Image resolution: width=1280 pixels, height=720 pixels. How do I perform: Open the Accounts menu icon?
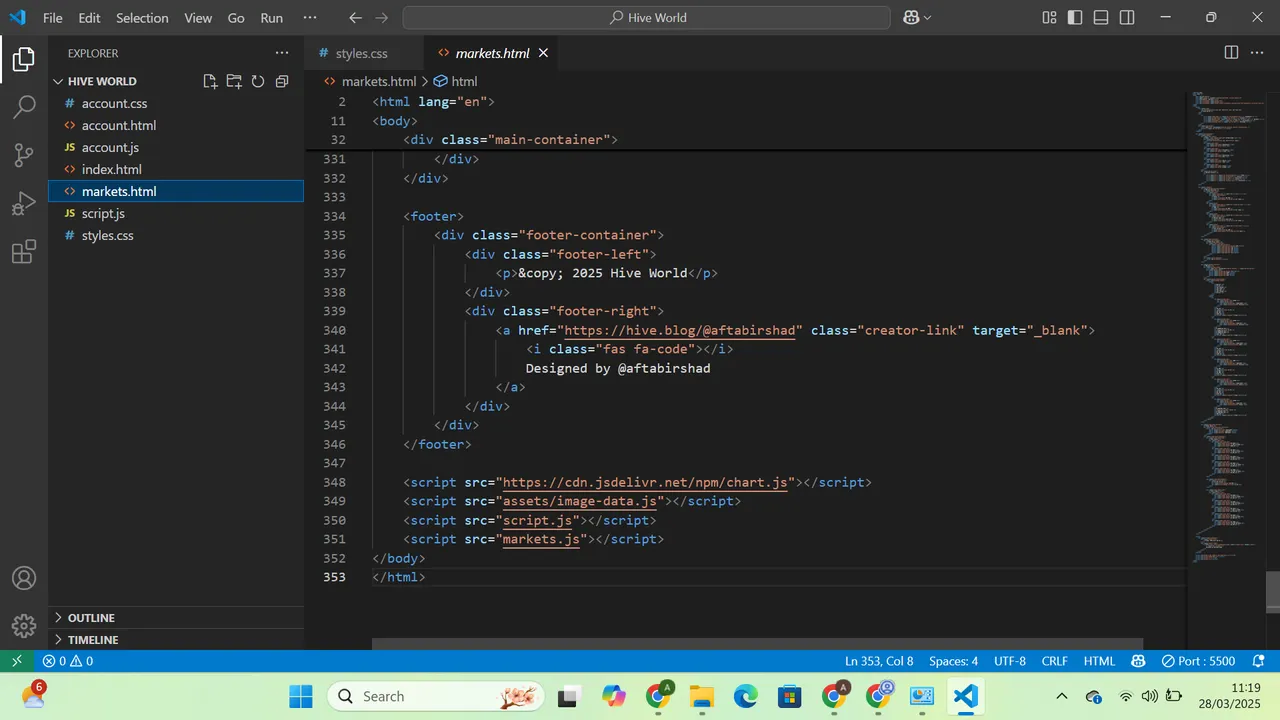point(24,578)
